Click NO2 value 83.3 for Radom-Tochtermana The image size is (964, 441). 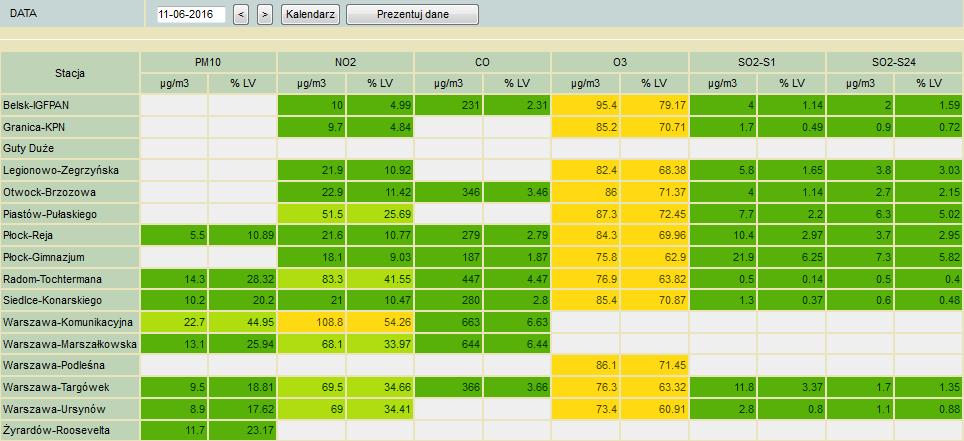(311, 279)
